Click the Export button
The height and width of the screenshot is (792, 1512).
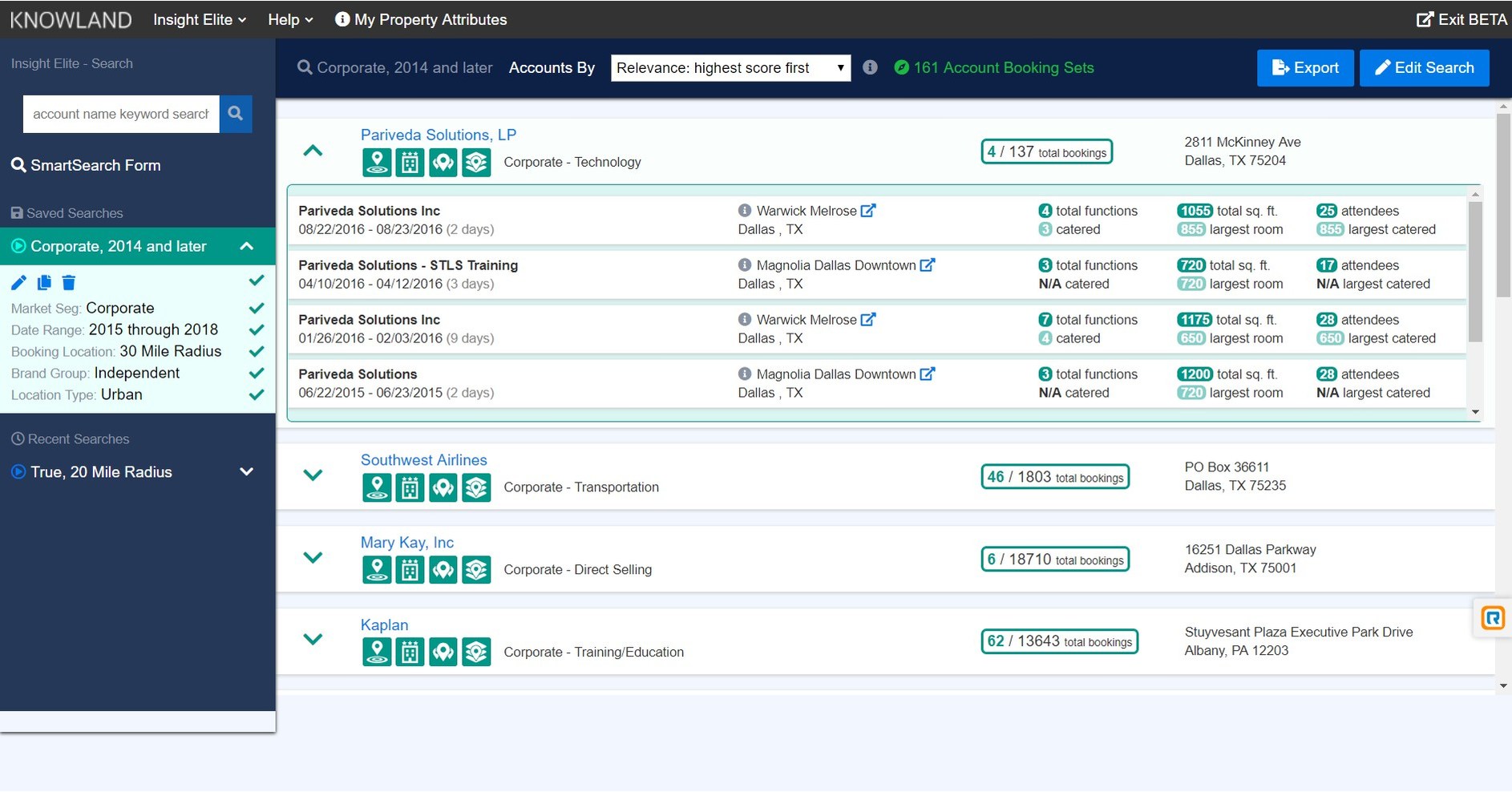point(1305,68)
